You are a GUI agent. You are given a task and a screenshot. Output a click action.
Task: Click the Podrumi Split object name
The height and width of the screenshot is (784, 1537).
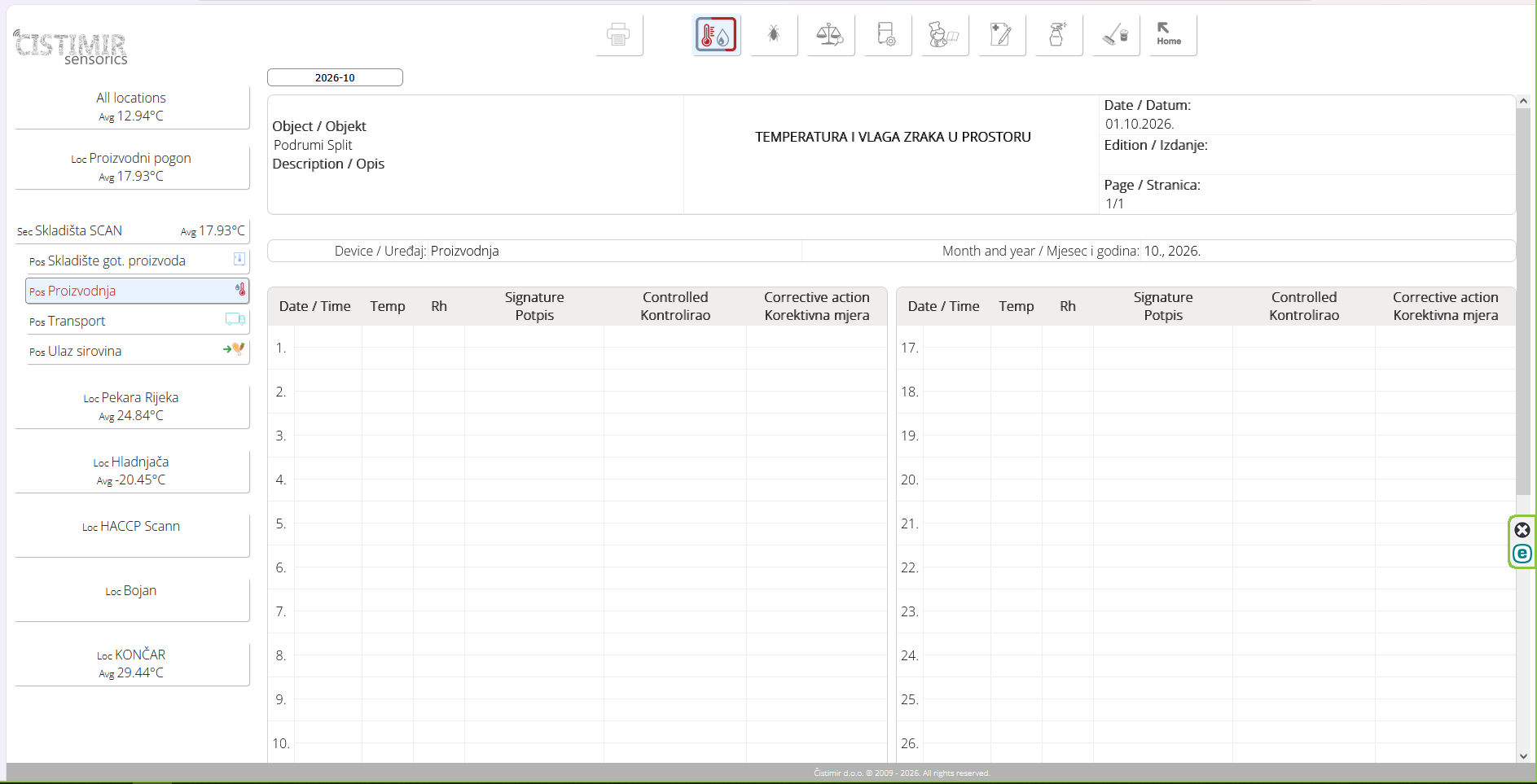click(313, 145)
